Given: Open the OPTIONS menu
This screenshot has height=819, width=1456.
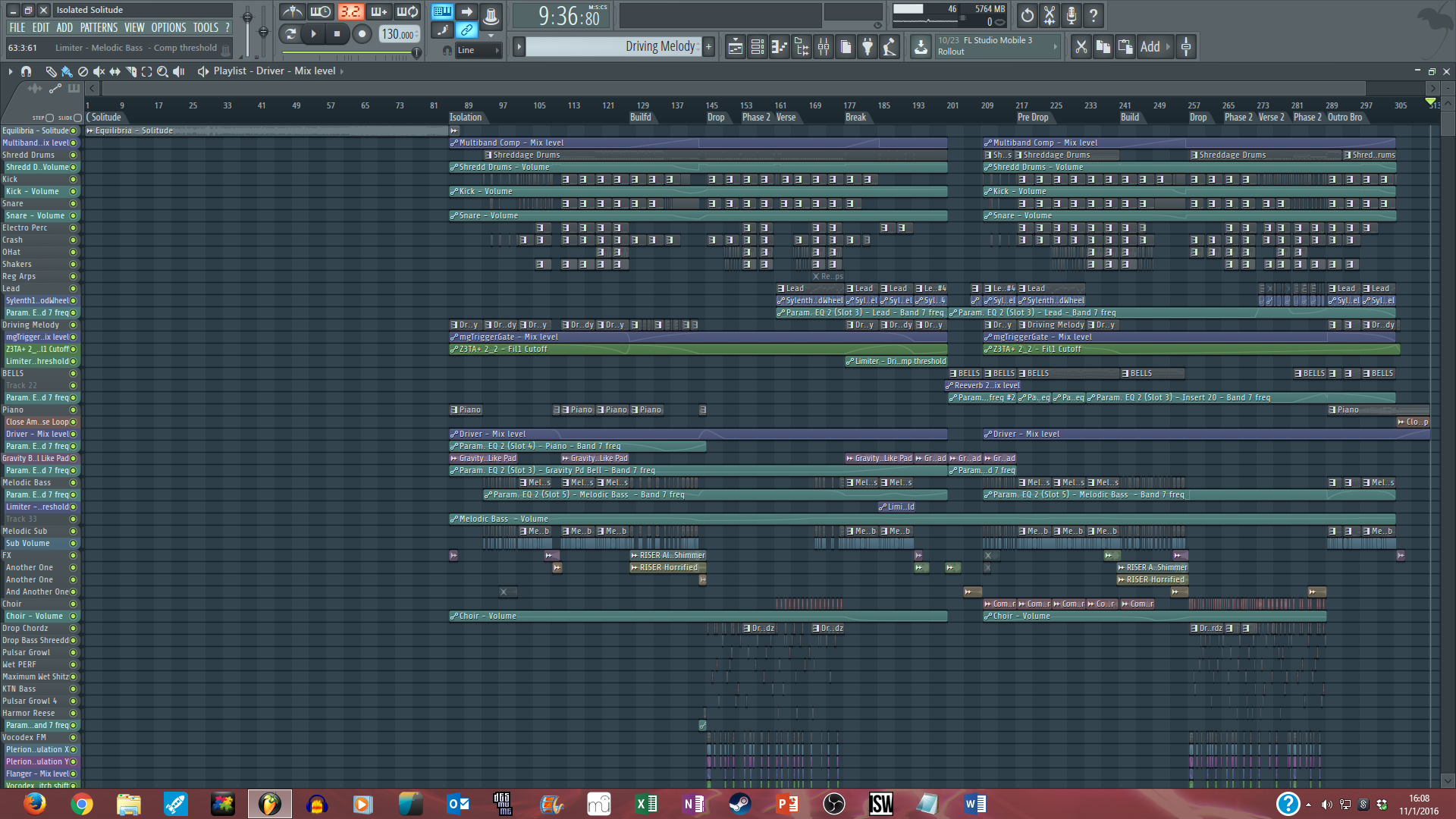Looking at the screenshot, I should [x=168, y=28].
